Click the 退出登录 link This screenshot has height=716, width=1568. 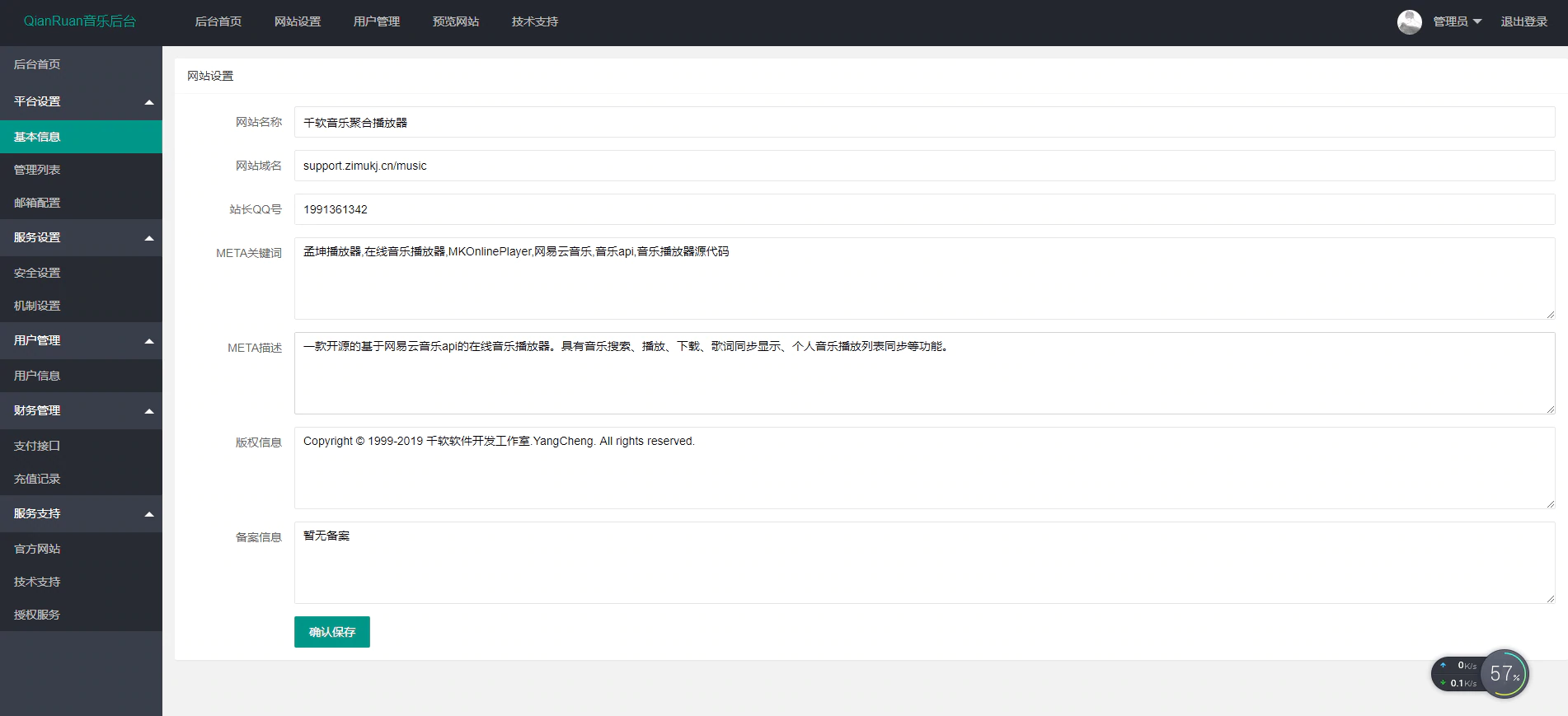click(1523, 22)
